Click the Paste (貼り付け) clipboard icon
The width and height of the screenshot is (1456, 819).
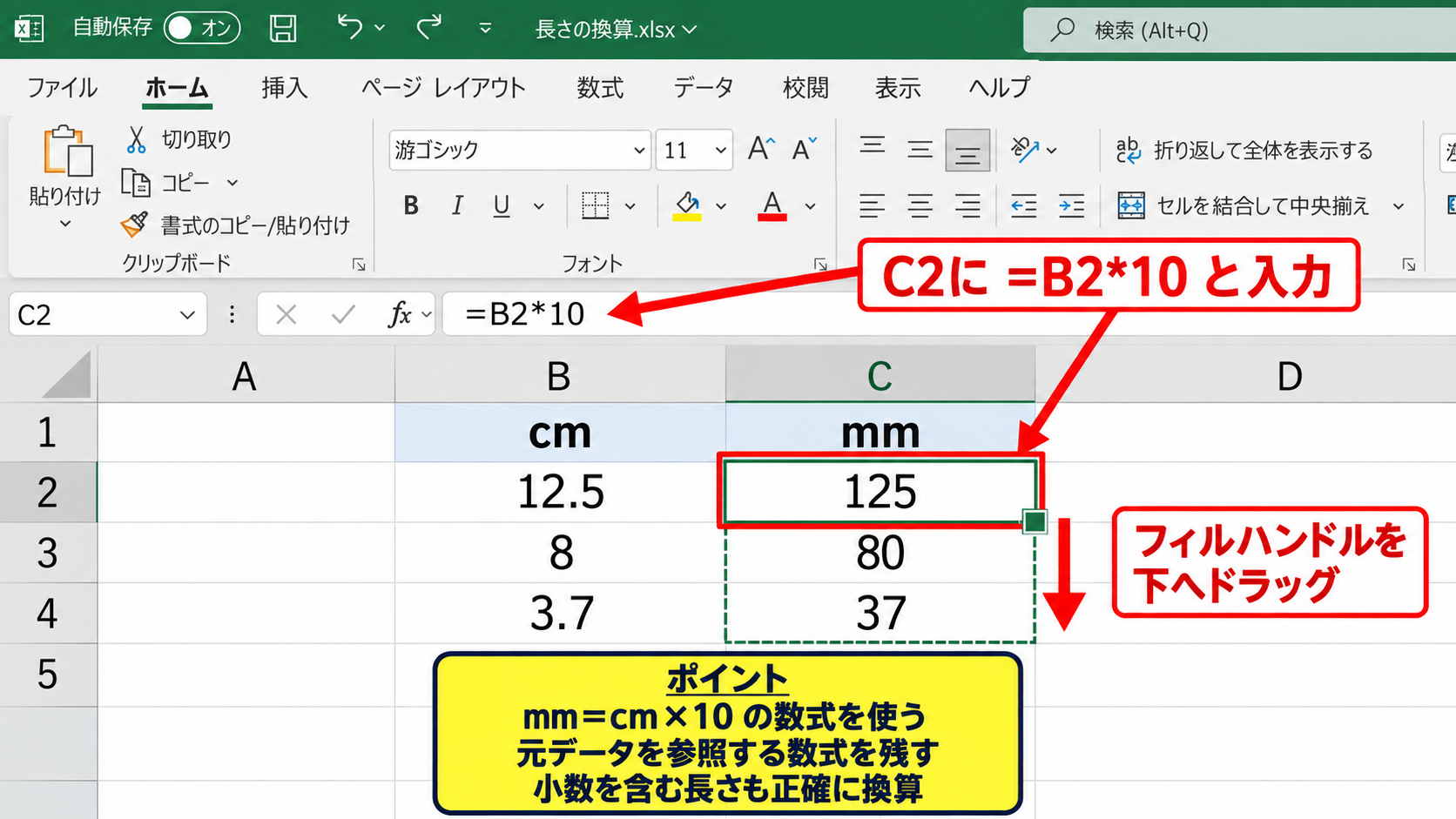tap(67, 151)
